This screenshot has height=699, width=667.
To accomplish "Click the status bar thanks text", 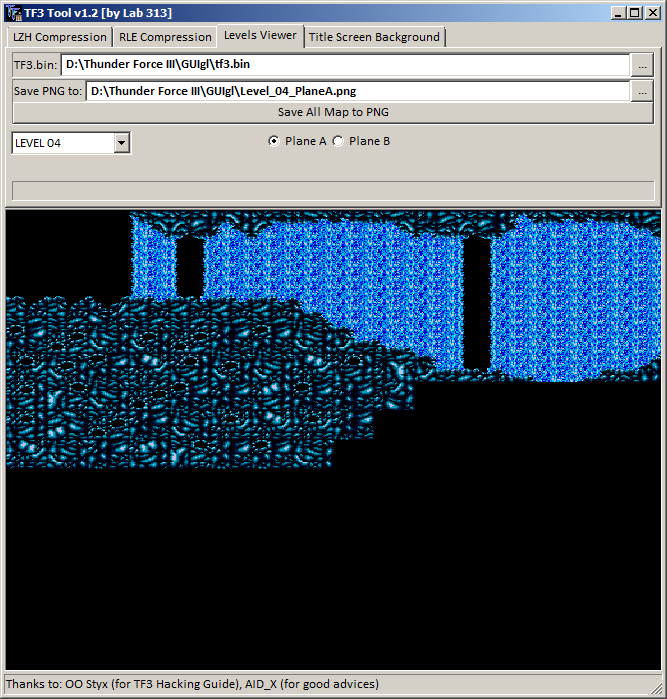I will pos(192,684).
